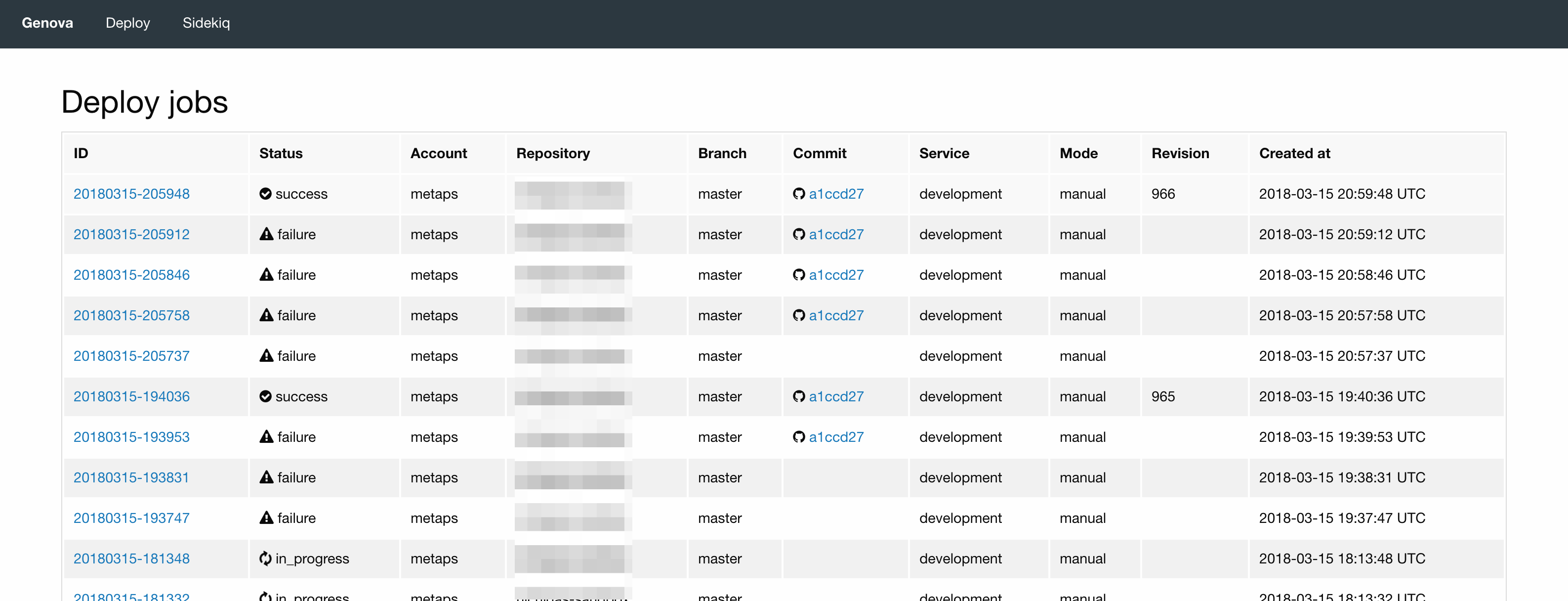Open deploy job 20180315-181348
Screen dimensions: 1568x601
[x=131, y=558]
